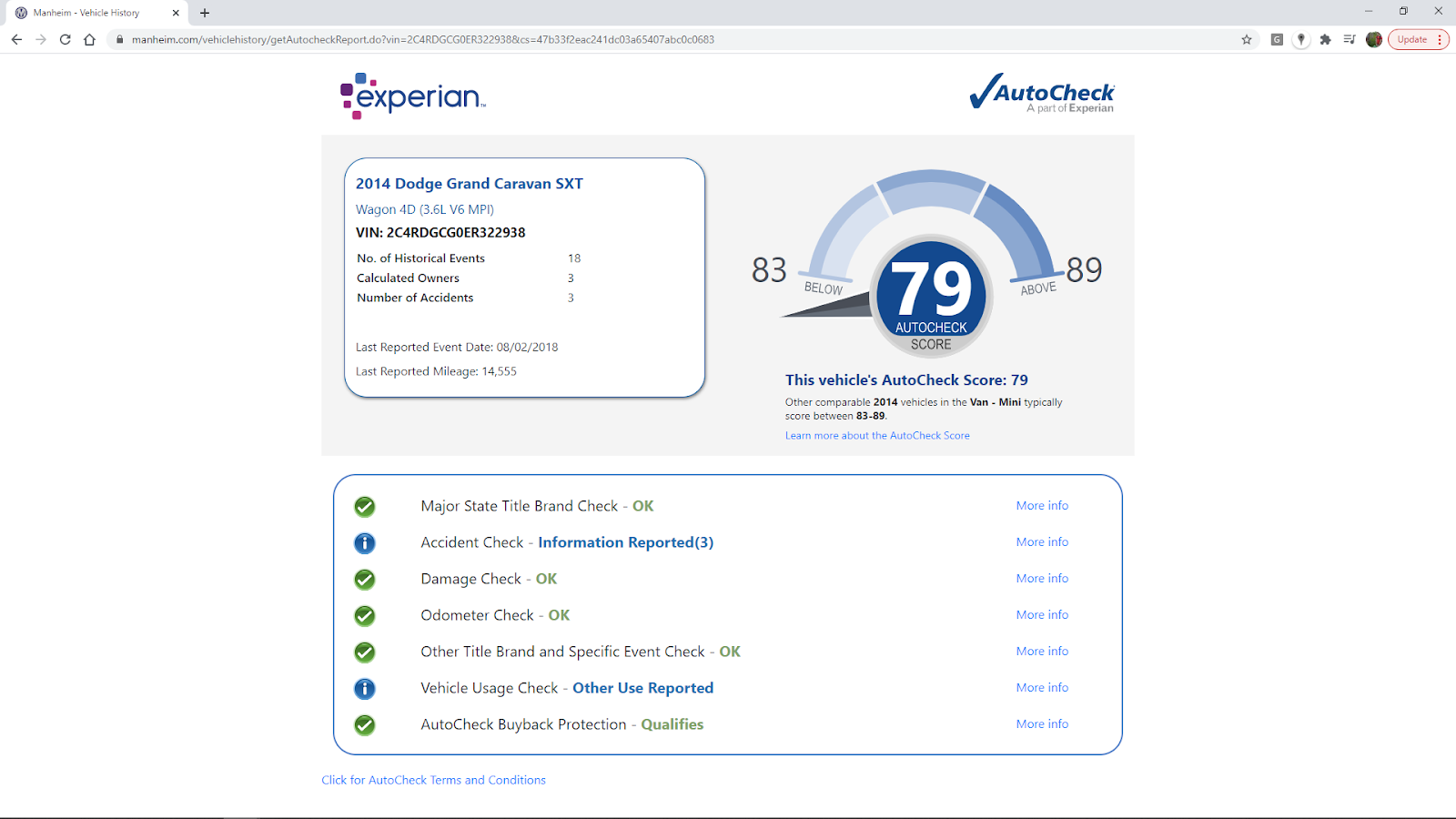The height and width of the screenshot is (819, 1456).
Task: Click the AutoCheck logo
Action: click(x=1042, y=93)
